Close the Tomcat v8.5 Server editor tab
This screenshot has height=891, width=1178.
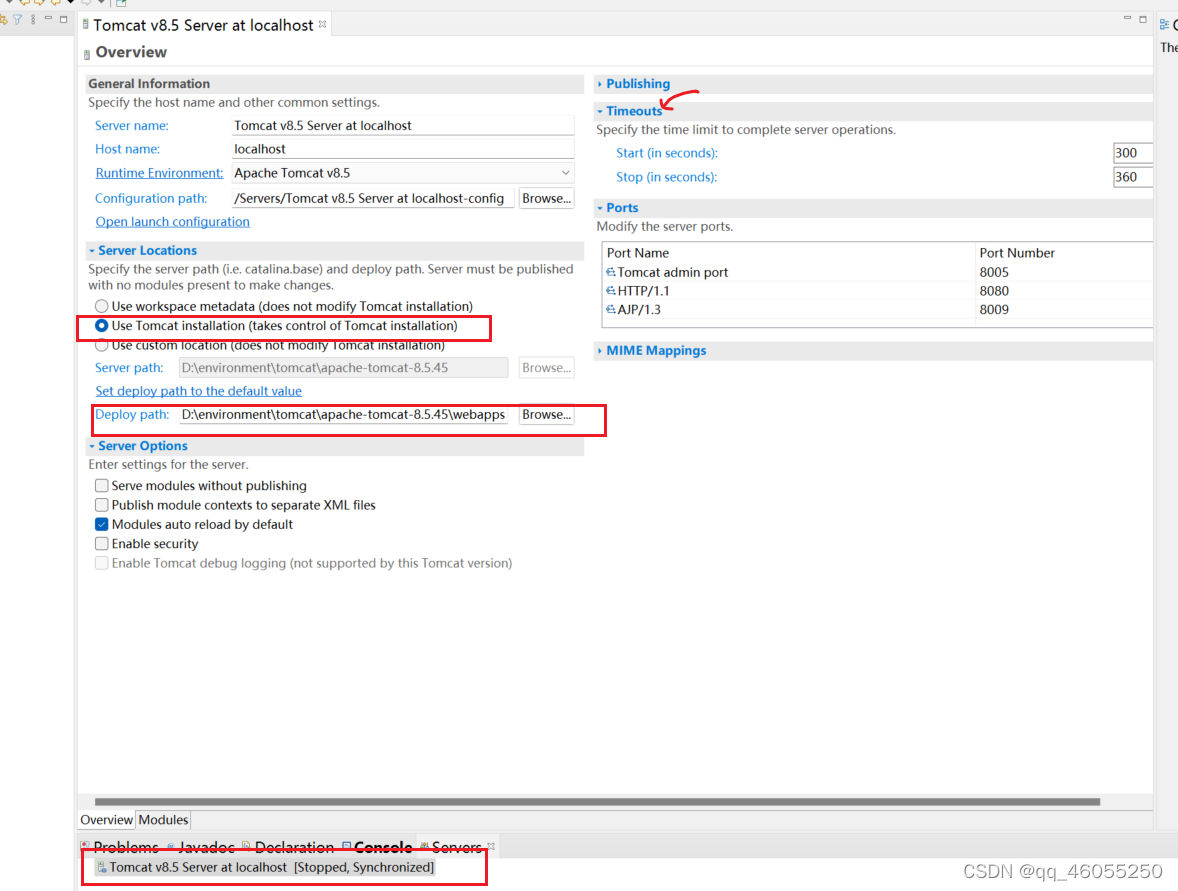pyautogui.click(x=322, y=24)
